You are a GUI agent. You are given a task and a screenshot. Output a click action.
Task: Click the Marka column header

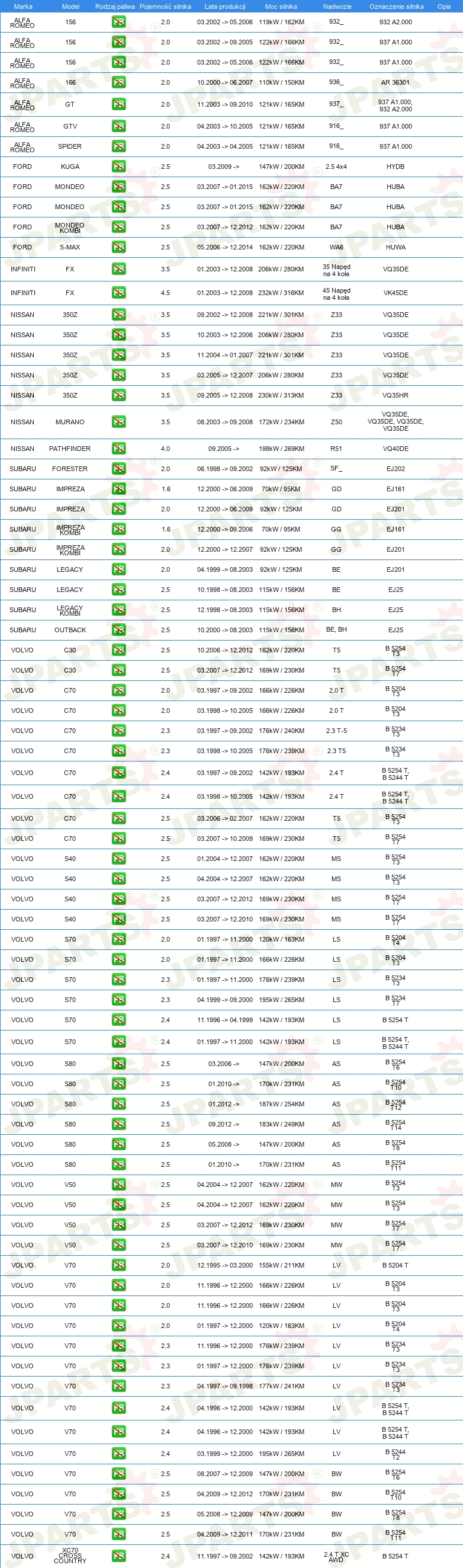coord(23,7)
